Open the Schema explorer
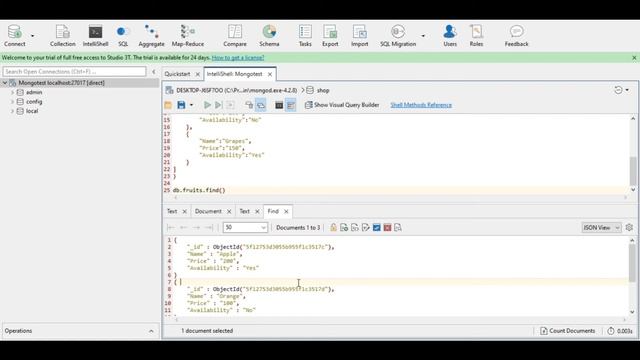Image resolution: width=640 pixels, height=360 pixels. click(269, 36)
